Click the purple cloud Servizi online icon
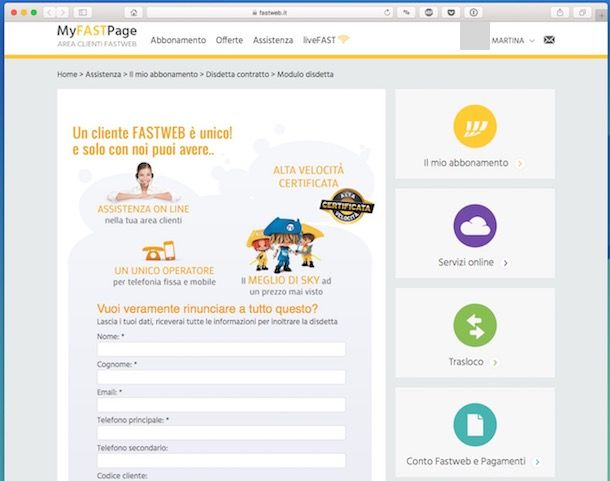The height and width of the screenshot is (481, 610). tap(475, 226)
